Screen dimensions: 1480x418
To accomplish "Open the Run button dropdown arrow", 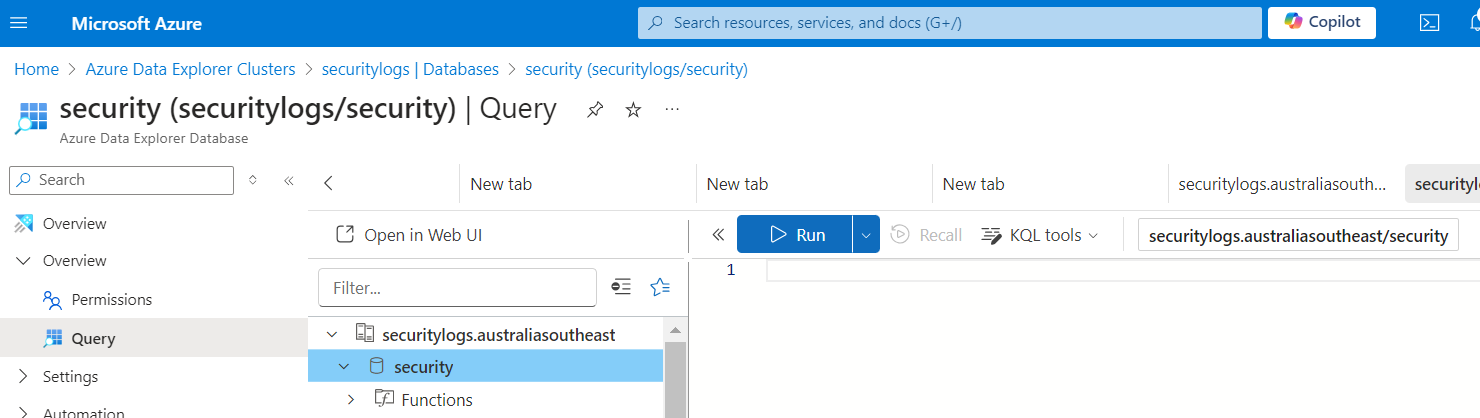I will 866,235.
